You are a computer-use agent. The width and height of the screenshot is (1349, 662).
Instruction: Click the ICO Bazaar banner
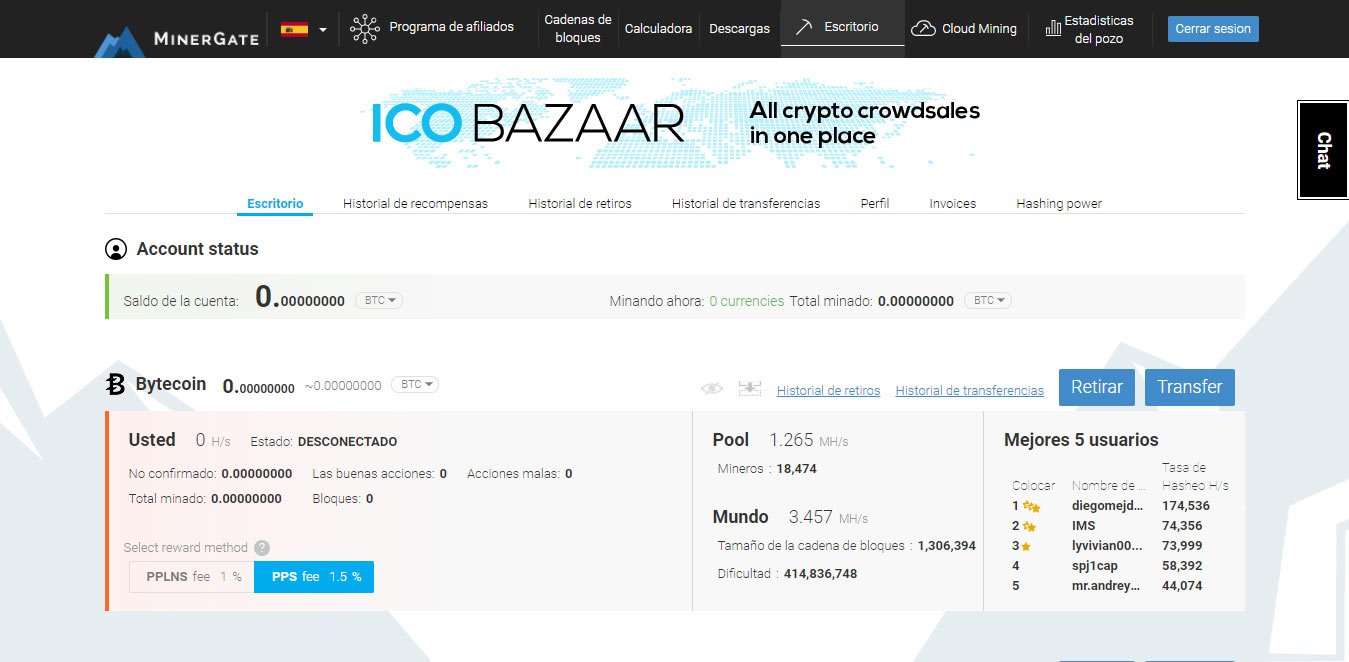tap(675, 122)
